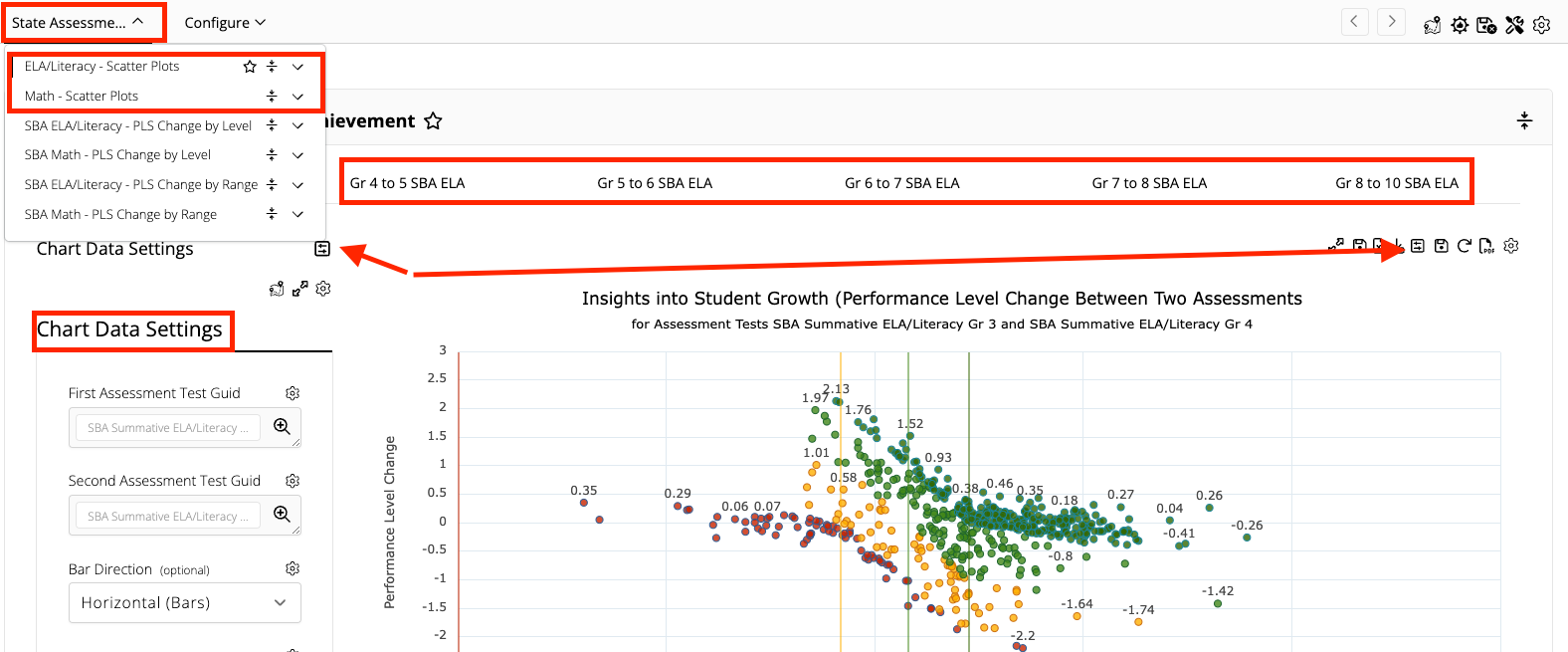The image size is (1568, 652).
Task: Switch to Gr 6 to 7 SBA ELA tab
Action: pos(902,183)
